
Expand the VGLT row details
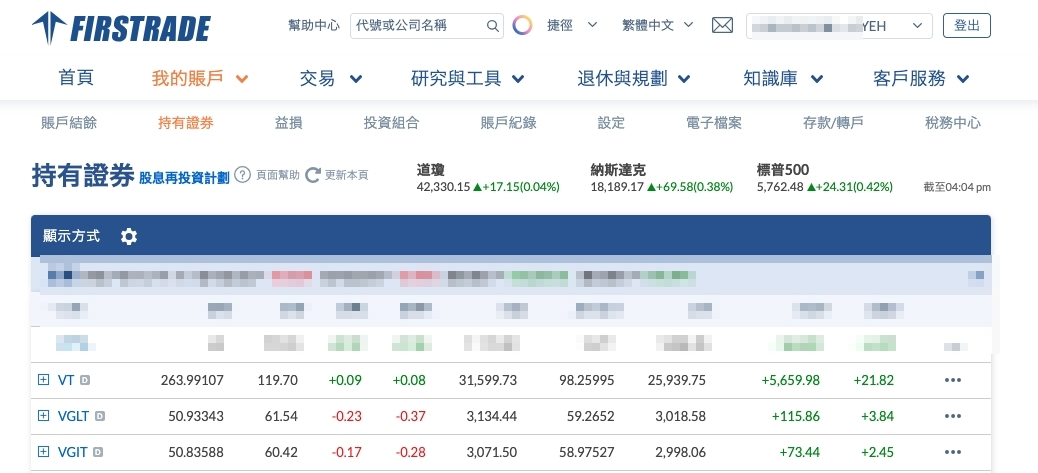44,415
